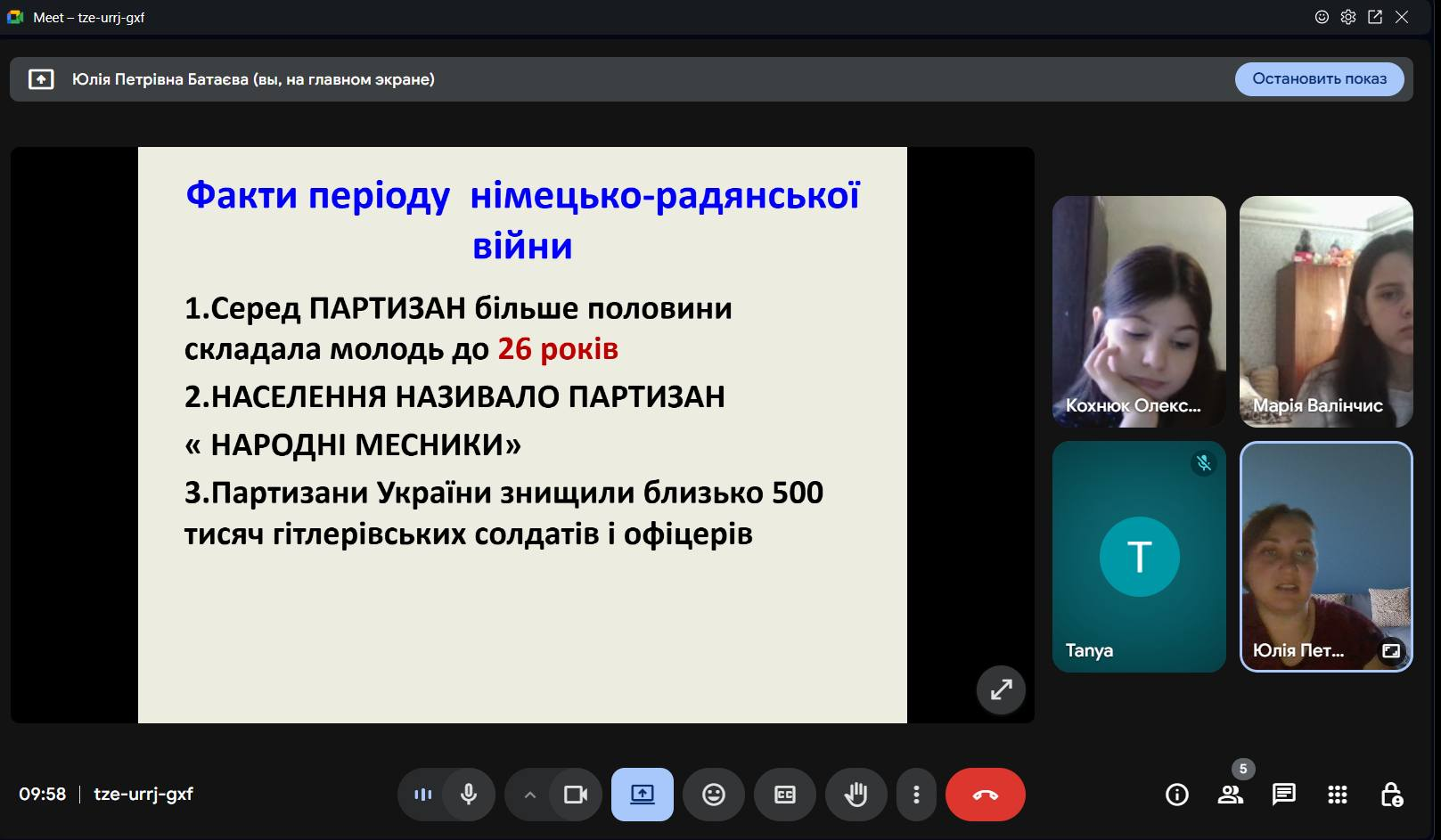
Task: Select the Tanya participant tile
Action: tap(1139, 557)
